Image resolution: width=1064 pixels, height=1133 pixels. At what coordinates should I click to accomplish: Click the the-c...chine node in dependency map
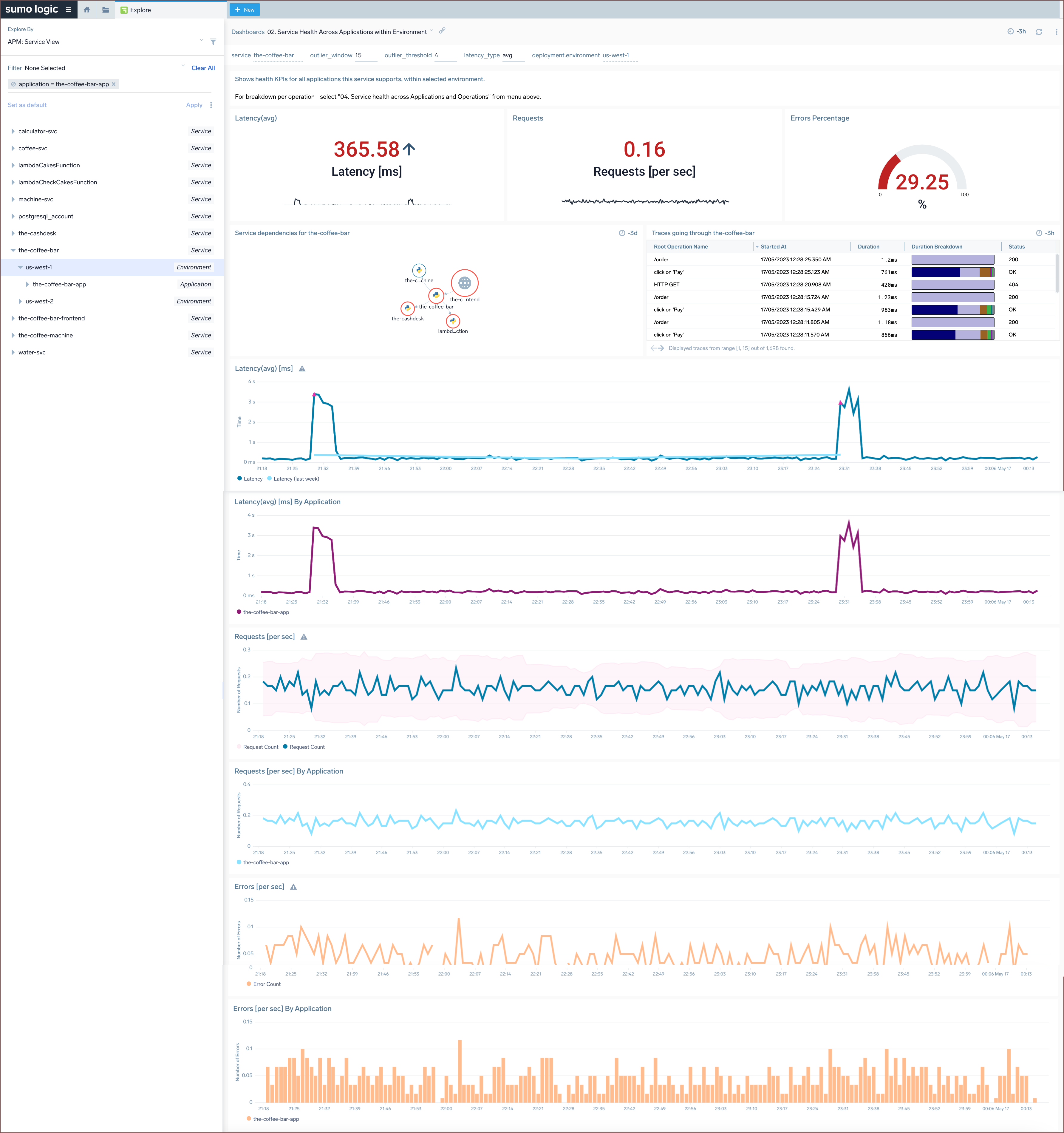(x=419, y=270)
